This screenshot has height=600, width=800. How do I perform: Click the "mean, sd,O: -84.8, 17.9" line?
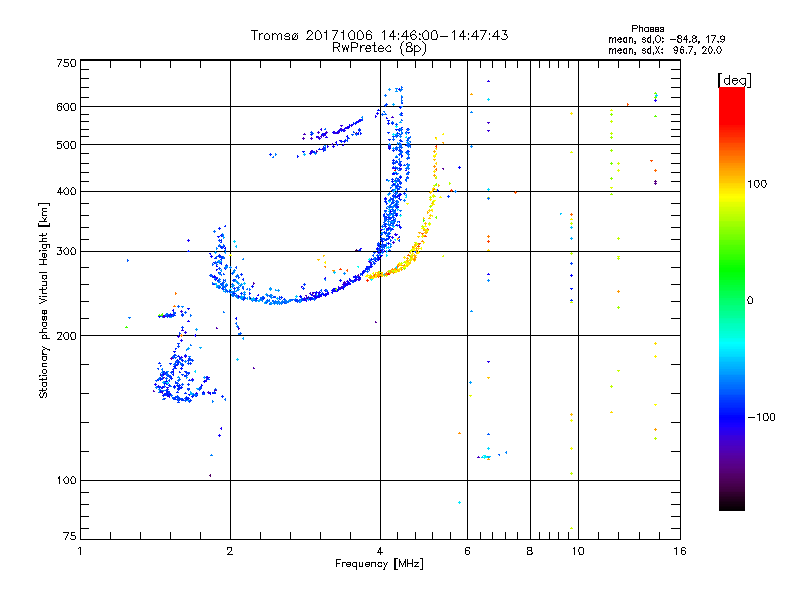click(x=666, y=39)
